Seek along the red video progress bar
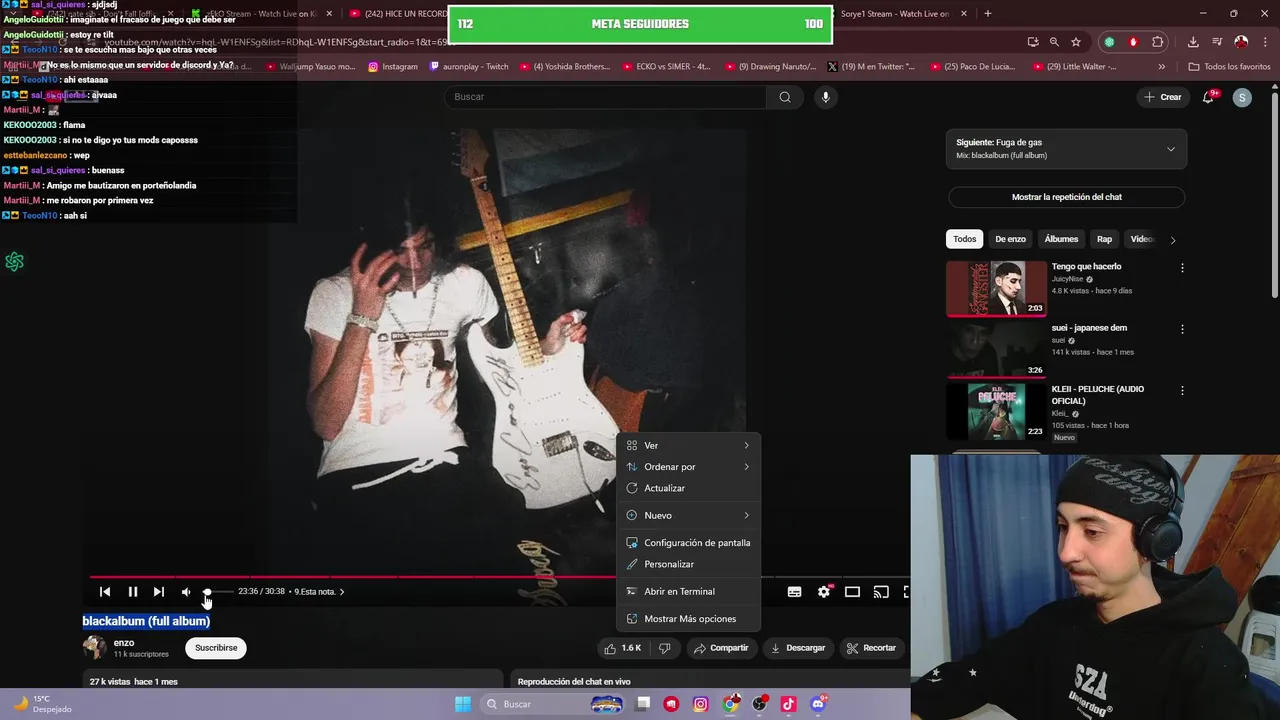1280x720 pixels. [355, 577]
